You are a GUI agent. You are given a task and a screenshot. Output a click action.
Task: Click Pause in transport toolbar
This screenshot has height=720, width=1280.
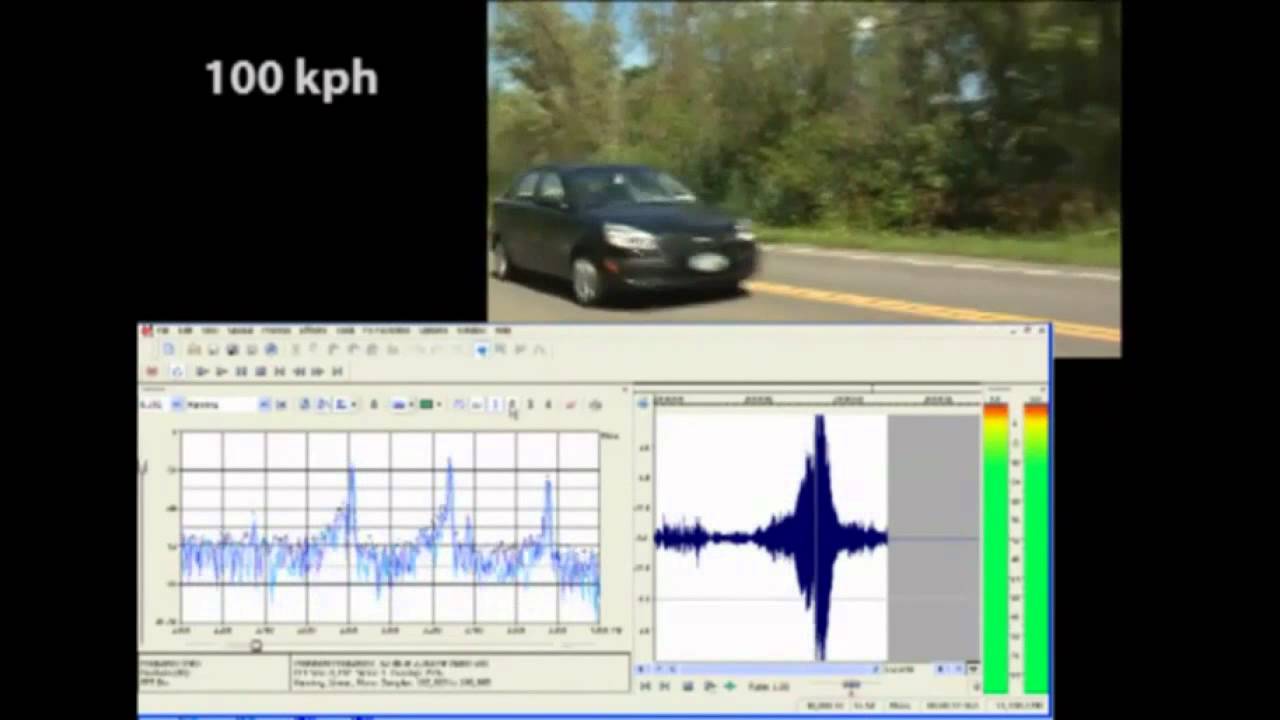click(241, 371)
